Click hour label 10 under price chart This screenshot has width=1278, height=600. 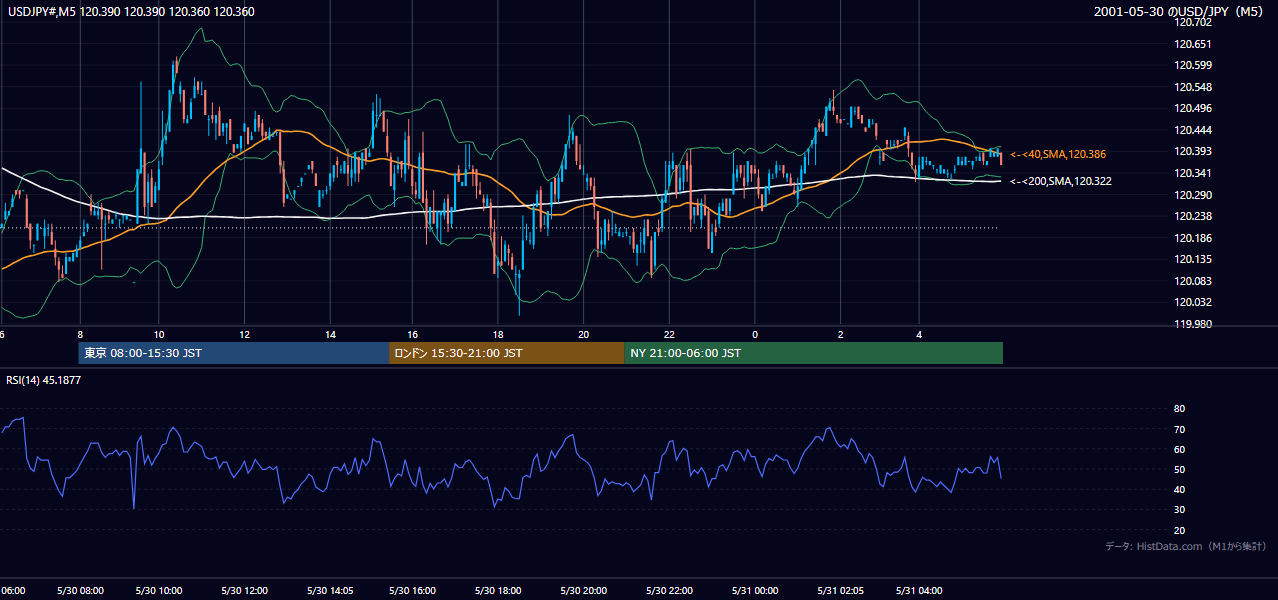pos(159,334)
